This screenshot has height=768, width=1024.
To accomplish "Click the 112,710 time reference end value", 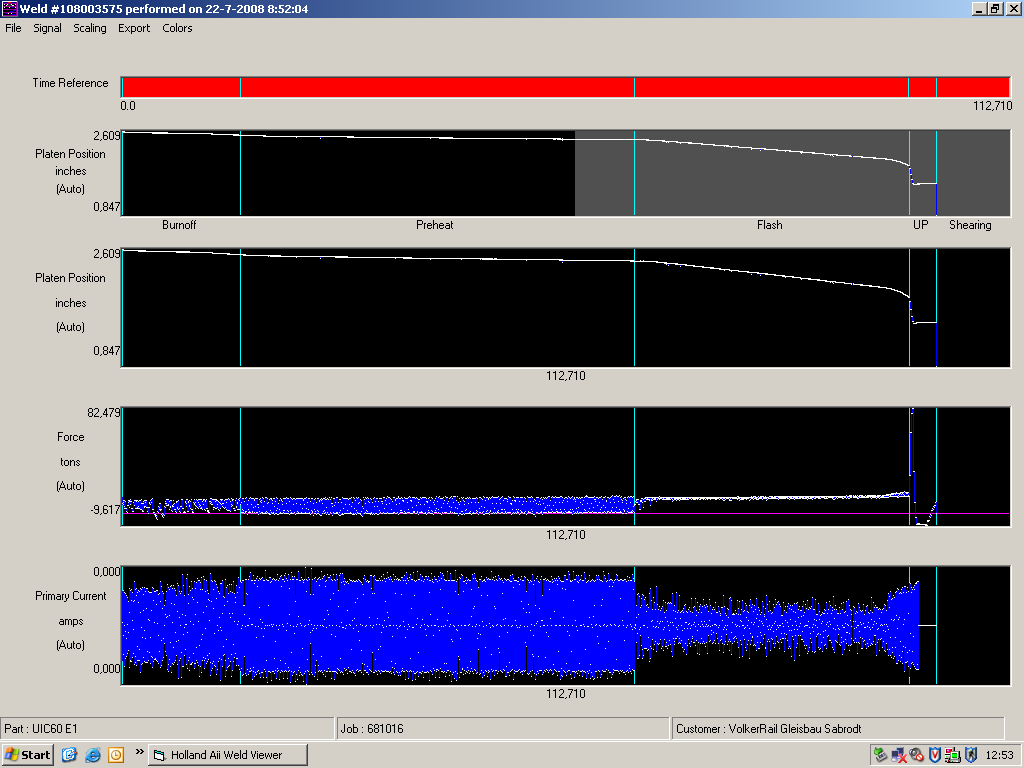I will 992,106.
